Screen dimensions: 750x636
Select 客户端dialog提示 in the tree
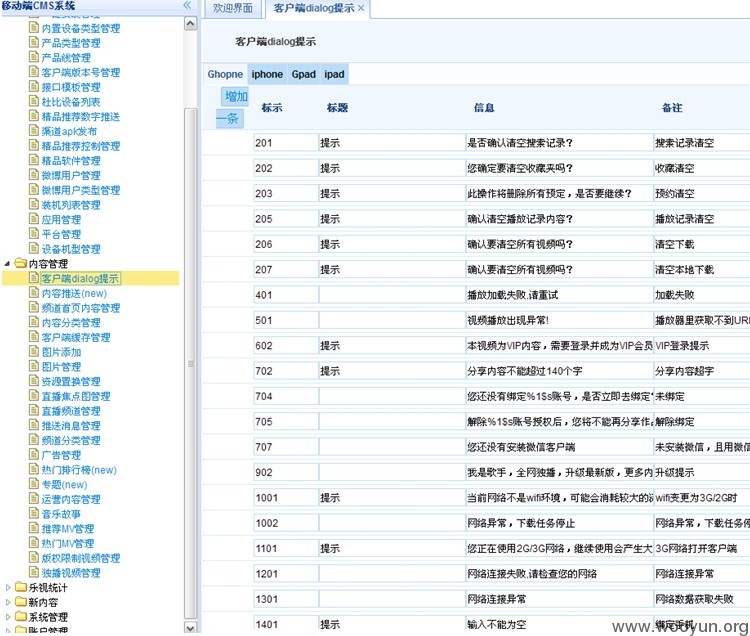click(x=80, y=278)
